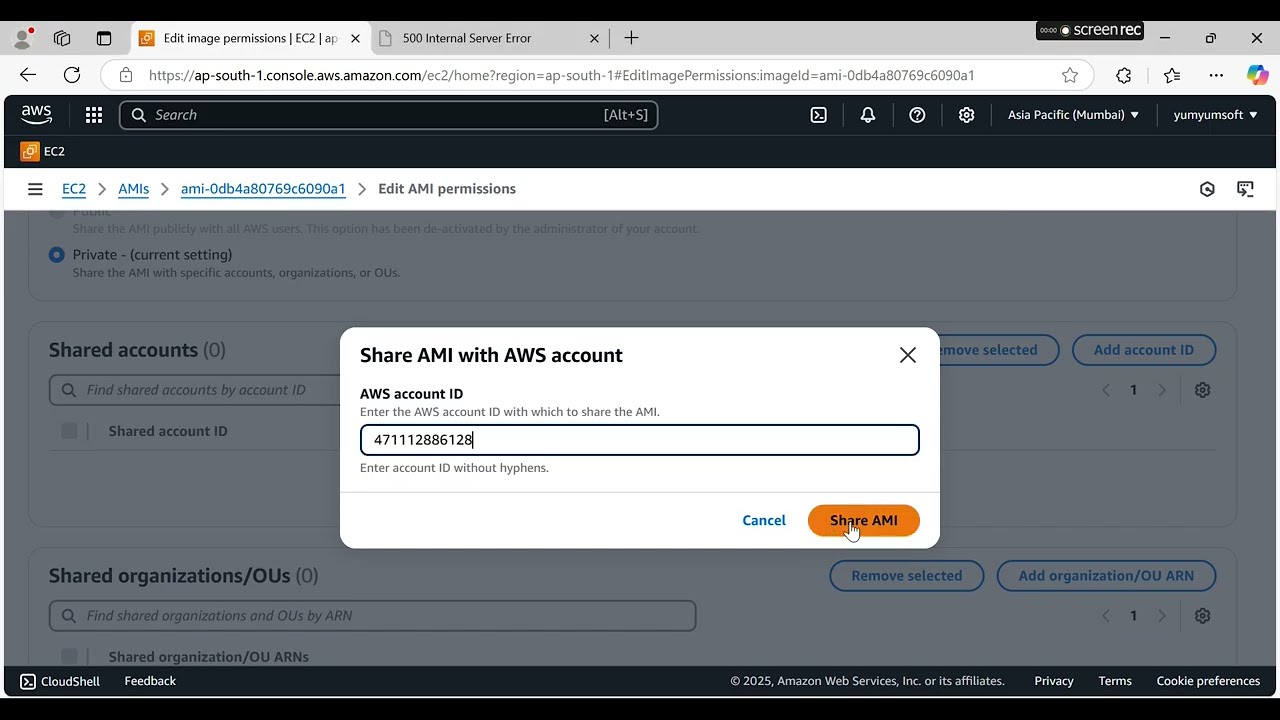Click the browser back arrow

click(x=28, y=75)
